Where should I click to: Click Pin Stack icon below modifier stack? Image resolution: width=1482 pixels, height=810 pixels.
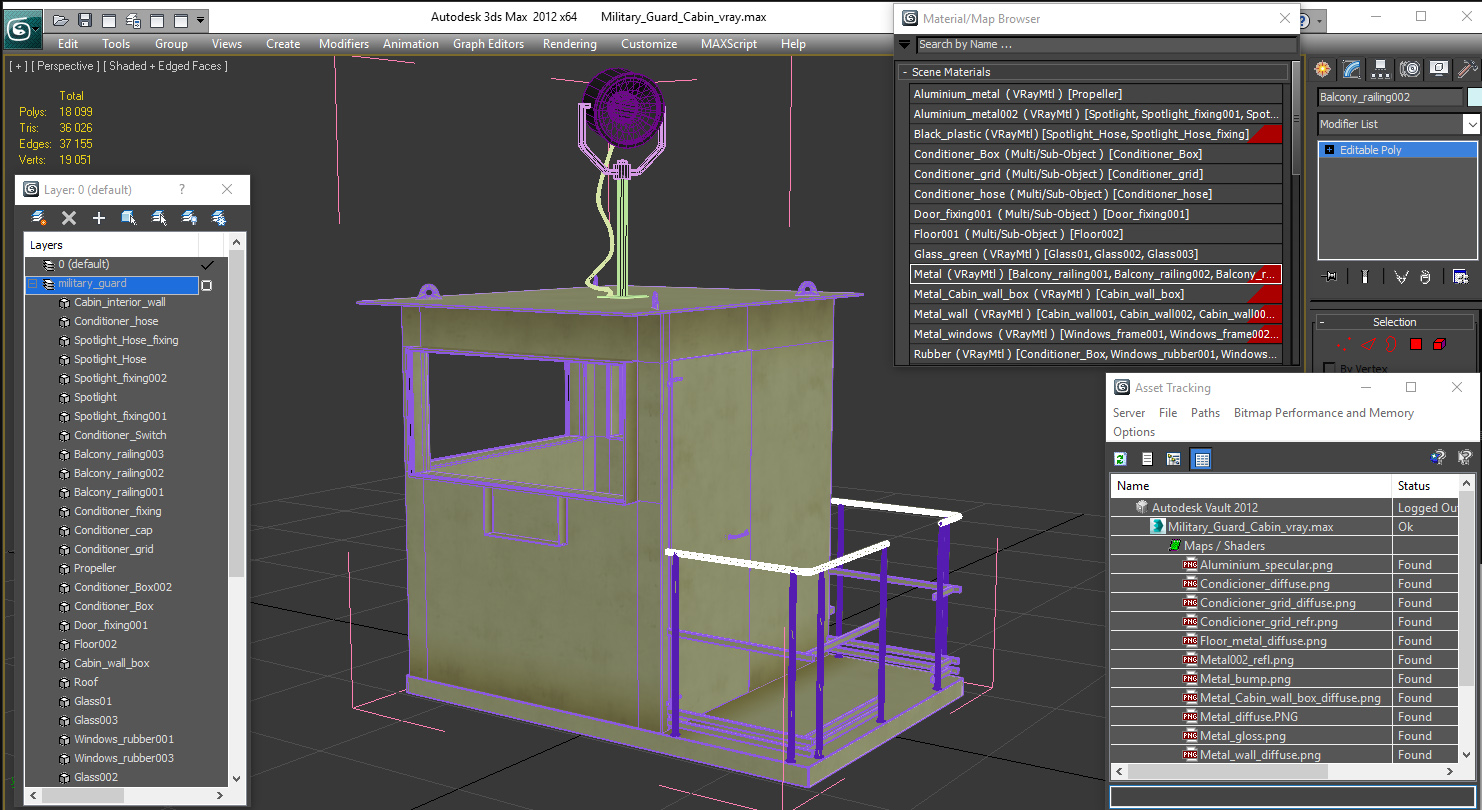coord(1329,277)
